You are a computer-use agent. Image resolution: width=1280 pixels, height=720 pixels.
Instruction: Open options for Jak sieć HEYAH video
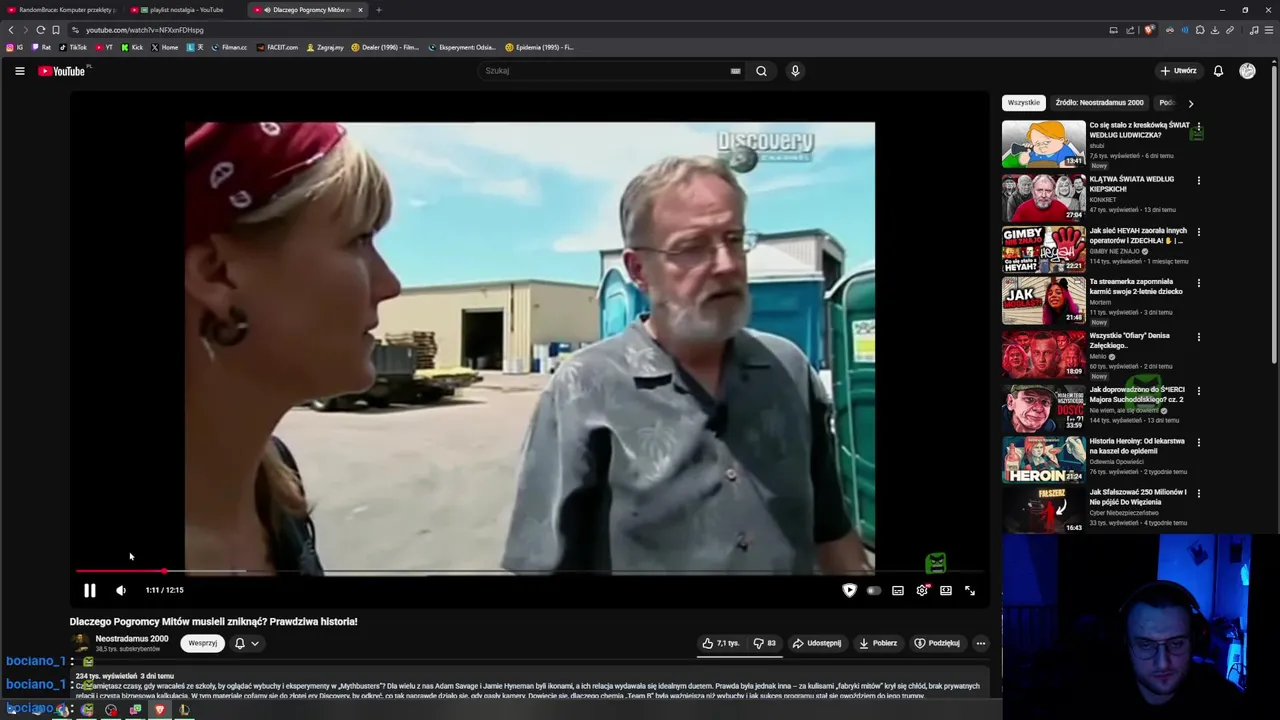(1198, 232)
